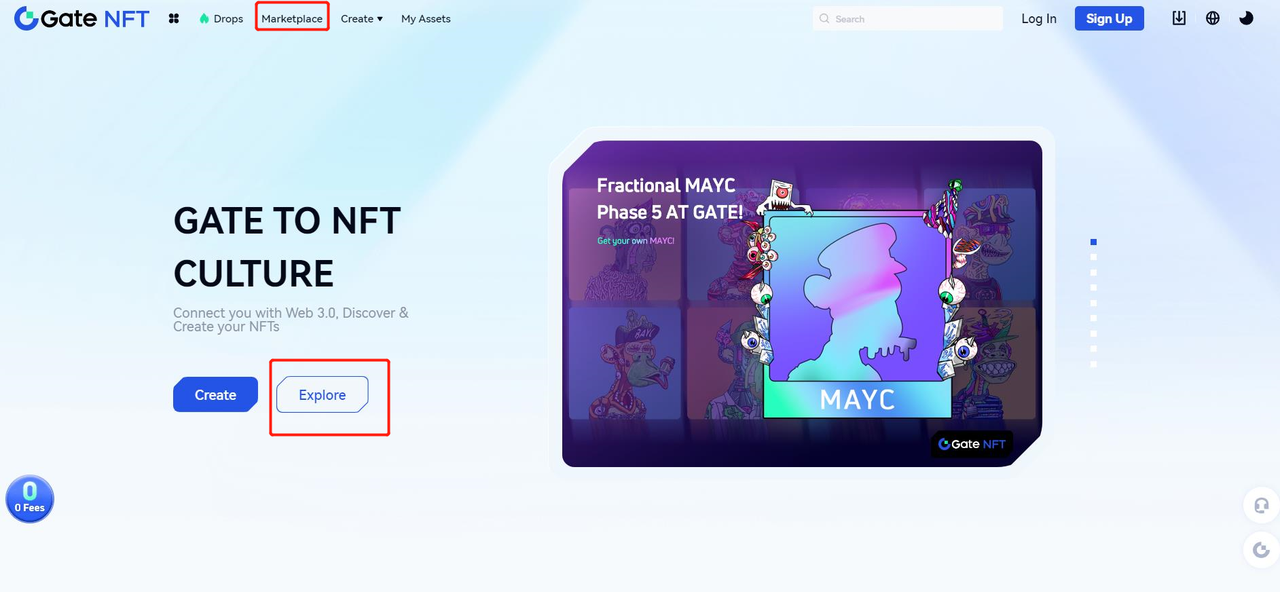Click the Sign Up button
1280x592 pixels.
[1109, 18]
